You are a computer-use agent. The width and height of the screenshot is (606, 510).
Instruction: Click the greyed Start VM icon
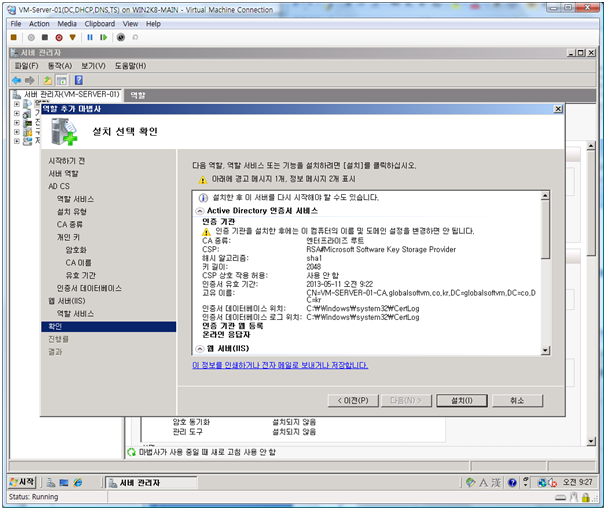(31, 37)
